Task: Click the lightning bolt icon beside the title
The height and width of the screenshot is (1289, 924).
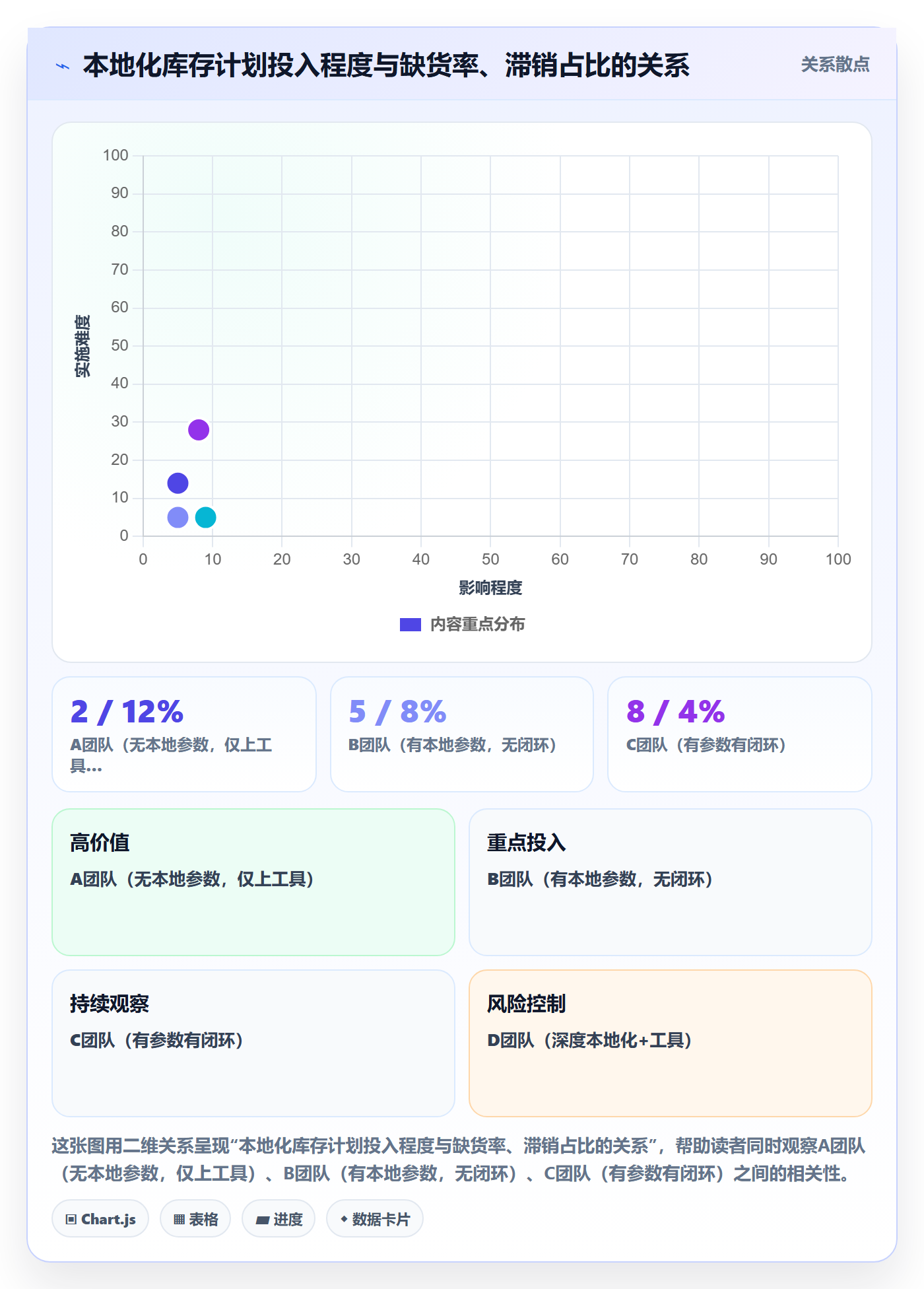Action: coord(63,66)
